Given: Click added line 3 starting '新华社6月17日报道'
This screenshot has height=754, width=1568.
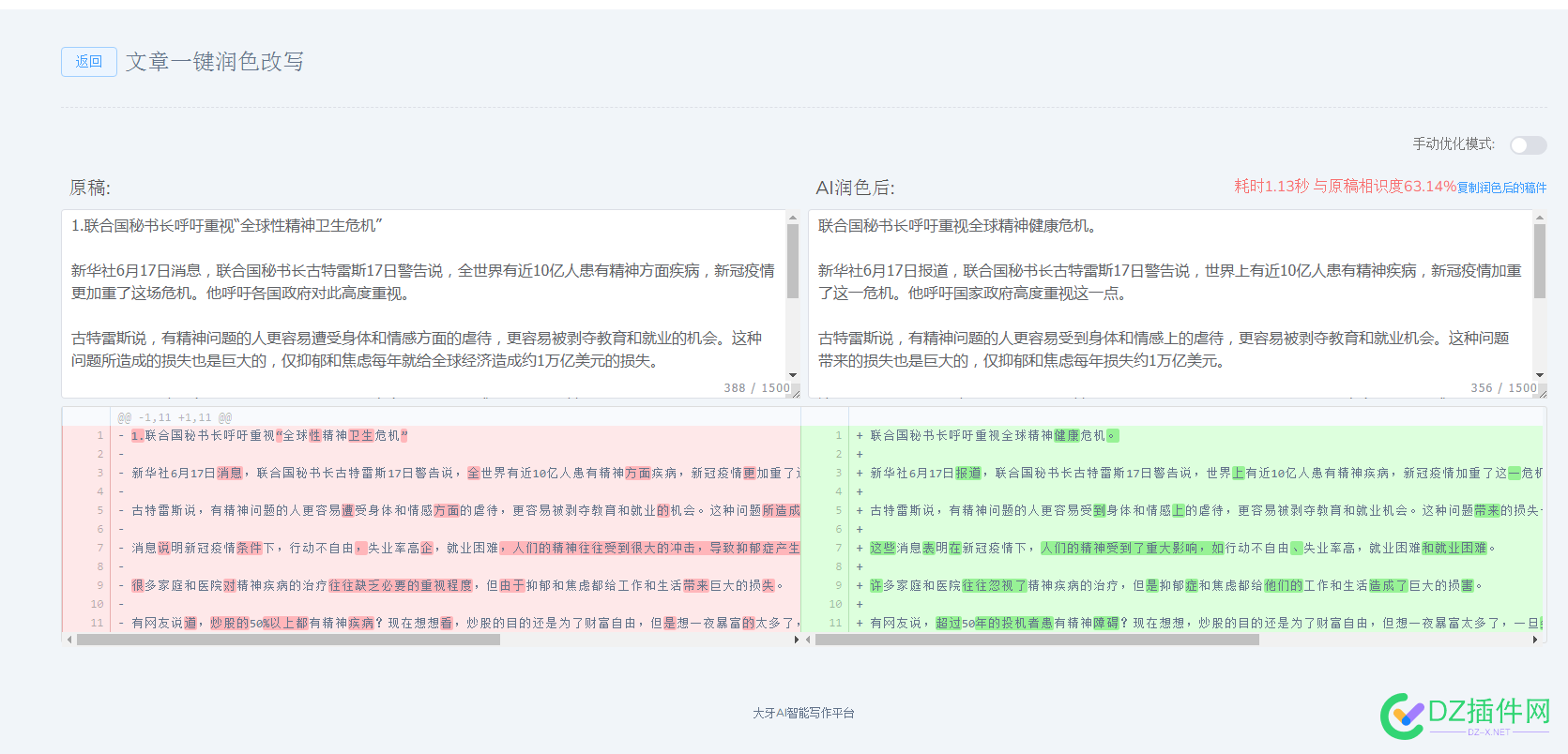Looking at the screenshot, I should 1173,474.
